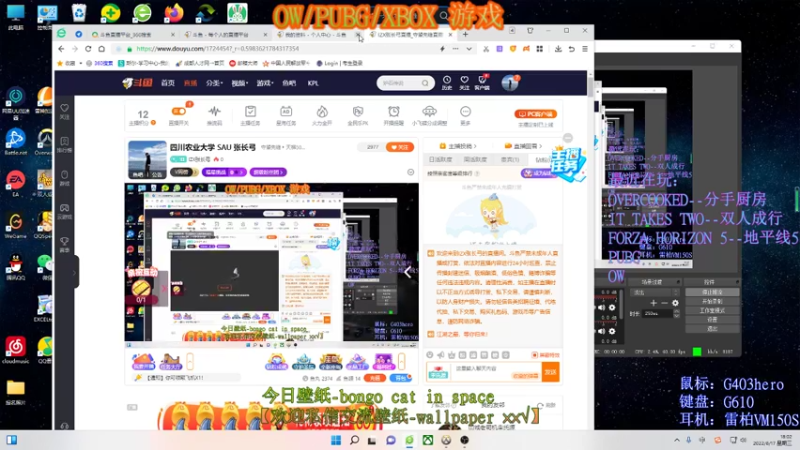Expand the bookmarks star dropdown arrow
The height and width of the screenshot is (450, 800).
[80, 63]
